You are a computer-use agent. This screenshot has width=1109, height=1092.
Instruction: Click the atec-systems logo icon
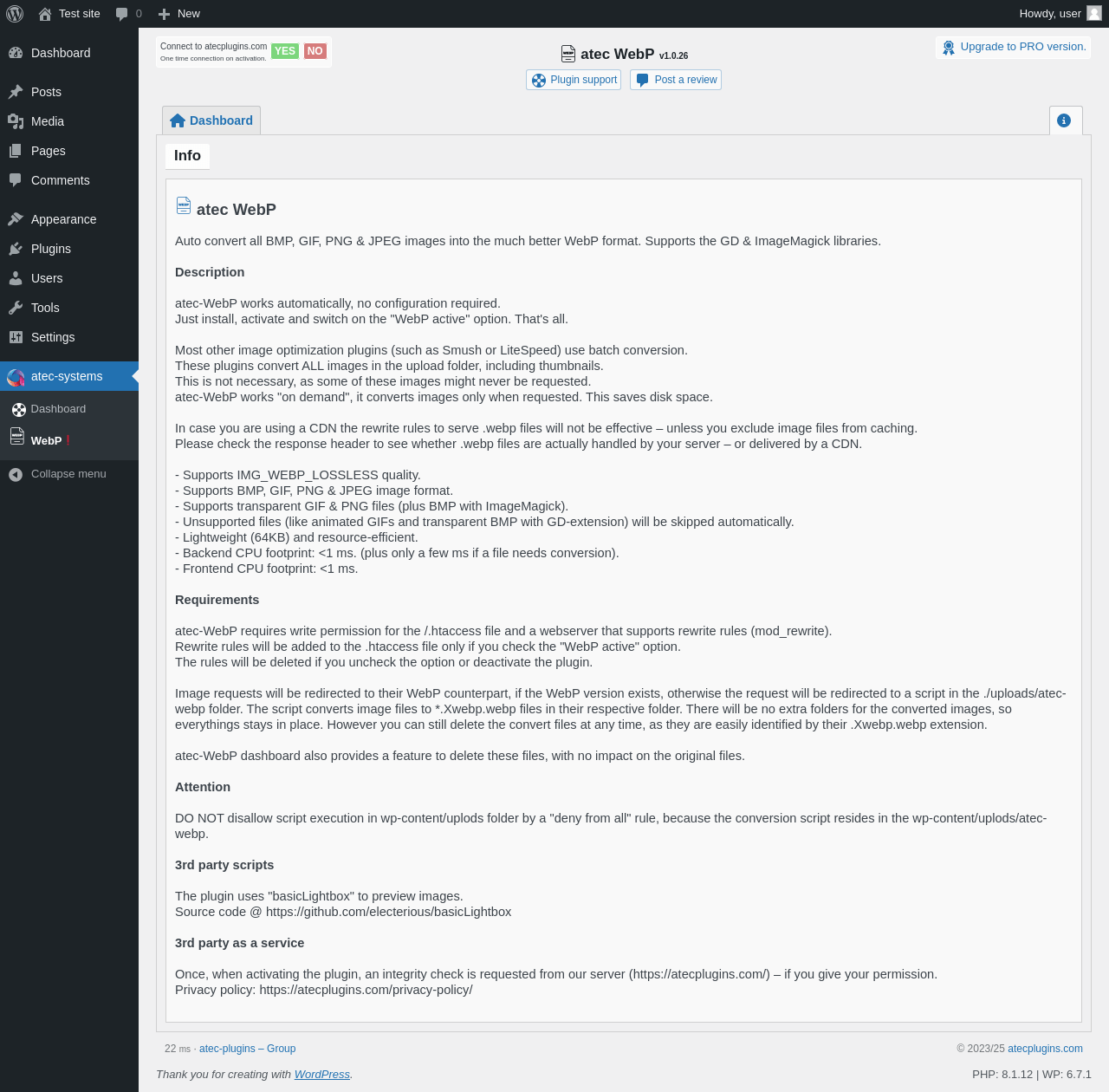(x=16, y=377)
